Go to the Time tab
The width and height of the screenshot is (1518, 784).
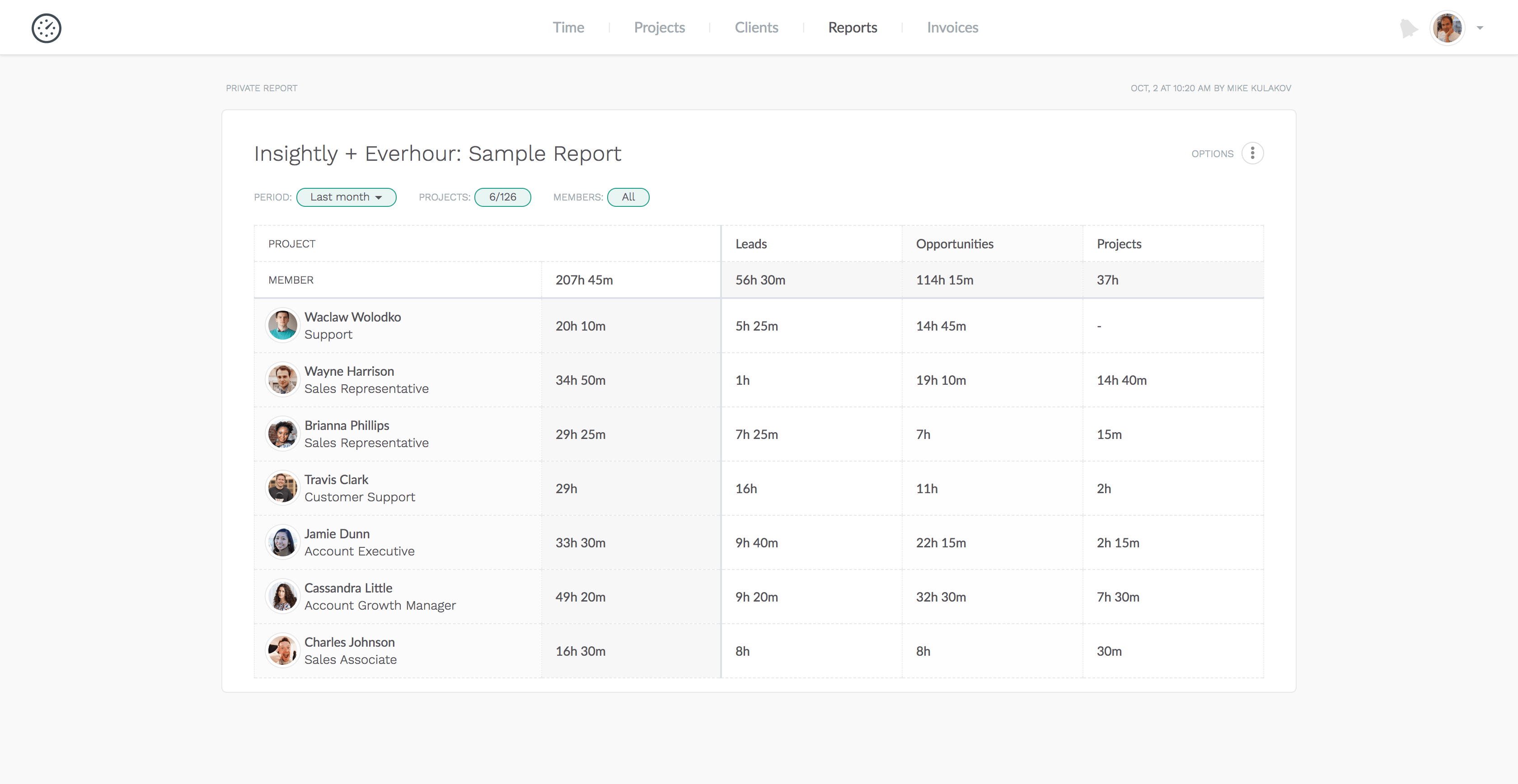568,28
